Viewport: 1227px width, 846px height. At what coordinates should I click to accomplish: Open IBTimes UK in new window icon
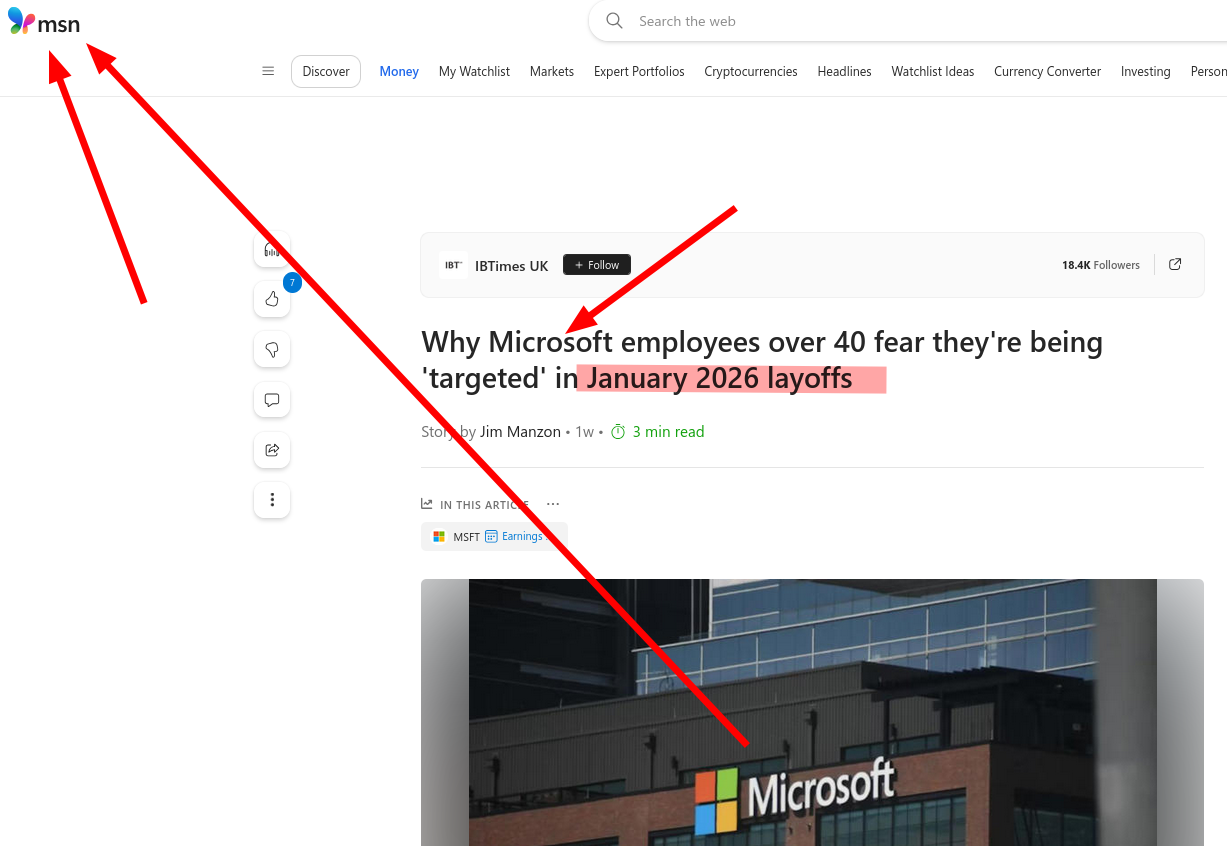1175,265
